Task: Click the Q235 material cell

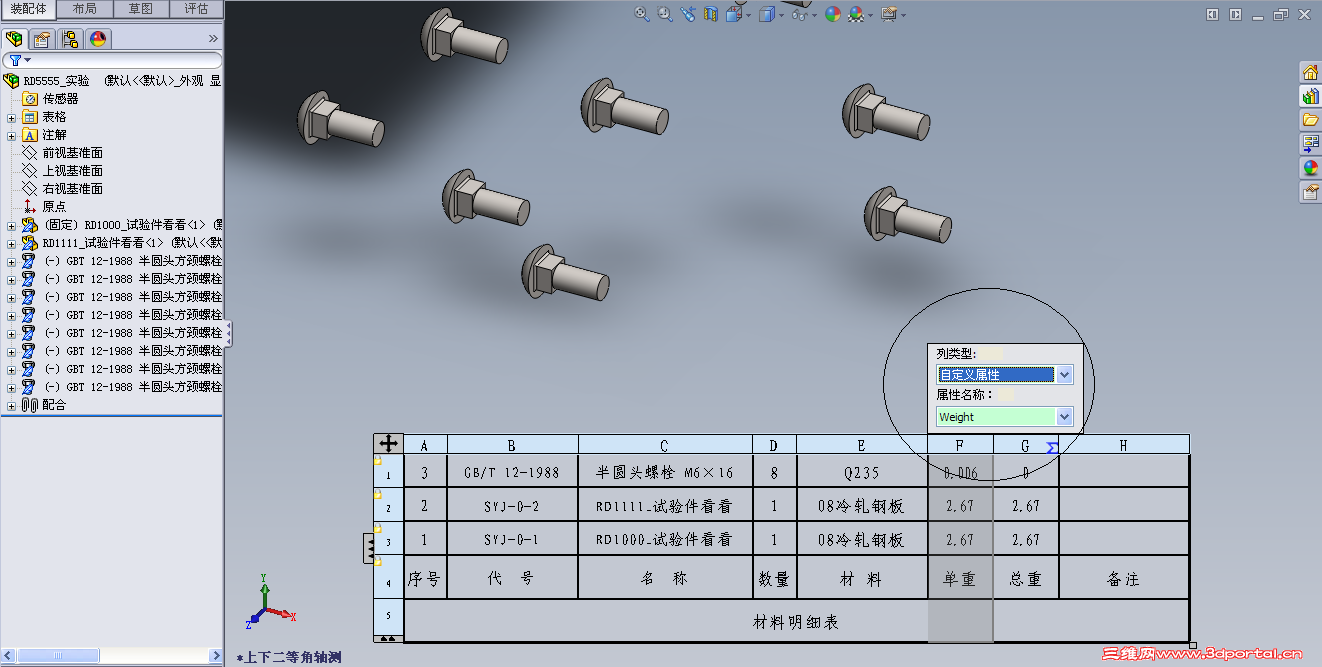Action: pyautogui.click(x=861, y=472)
